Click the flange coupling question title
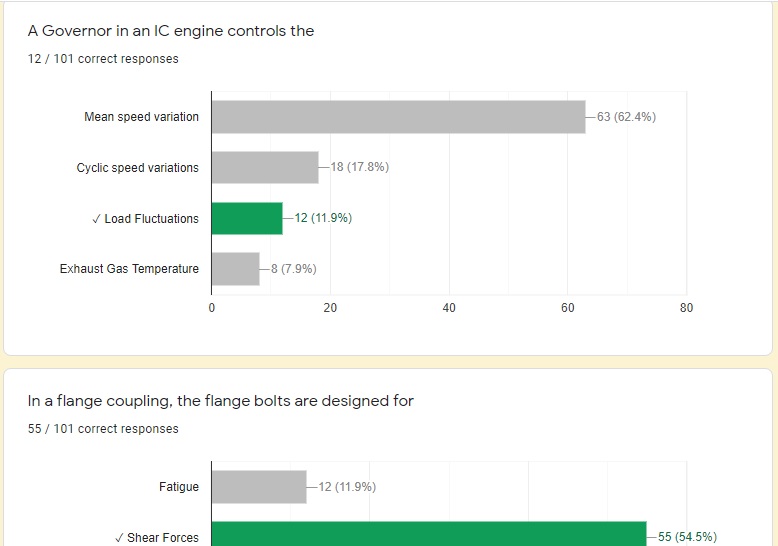778x546 pixels. tap(221, 401)
